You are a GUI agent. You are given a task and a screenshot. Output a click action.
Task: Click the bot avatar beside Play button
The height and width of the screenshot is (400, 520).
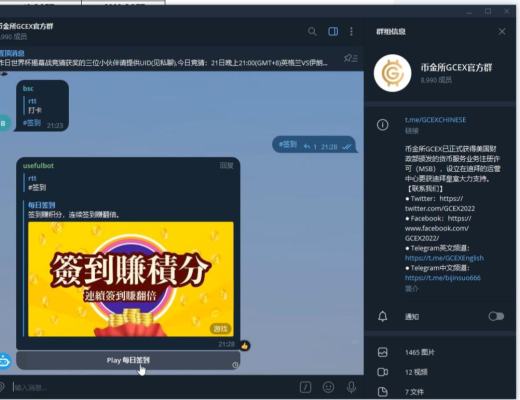click(x=5, y=361)
